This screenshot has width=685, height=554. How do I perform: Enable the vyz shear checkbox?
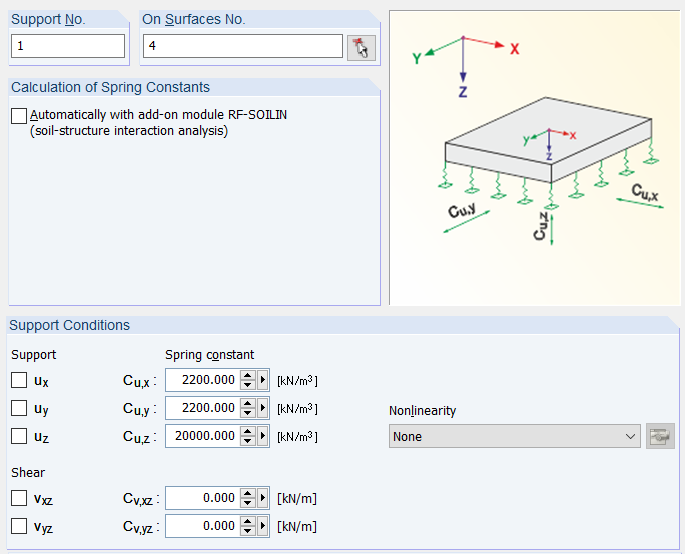click(x=19, y=526)
